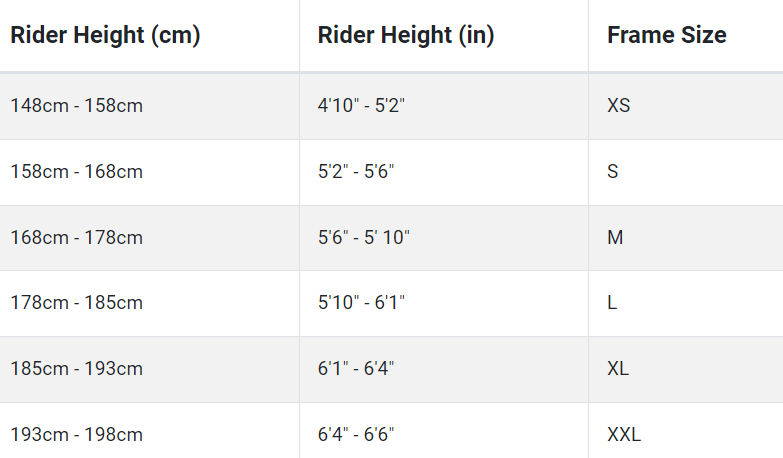Select the 158cm - 168cm cell
The image size is (783, 458).
coord(149,172)
